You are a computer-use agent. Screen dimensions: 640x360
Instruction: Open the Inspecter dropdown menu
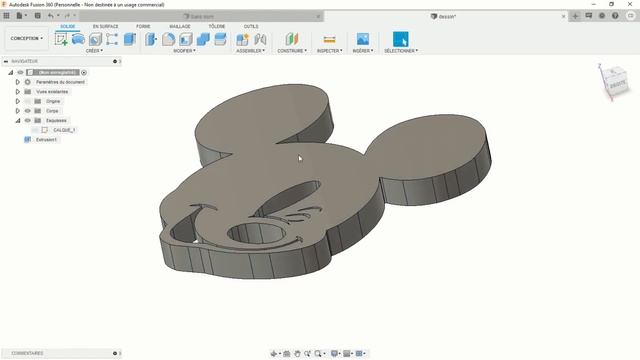330,51
